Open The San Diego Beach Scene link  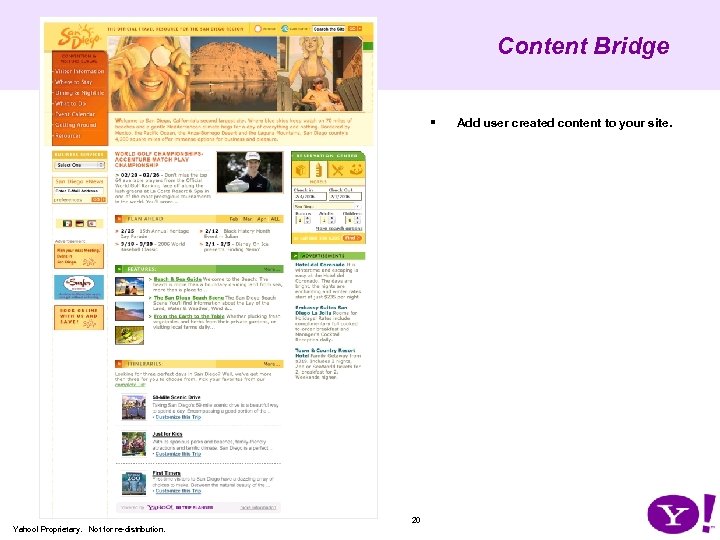point(189,298)
